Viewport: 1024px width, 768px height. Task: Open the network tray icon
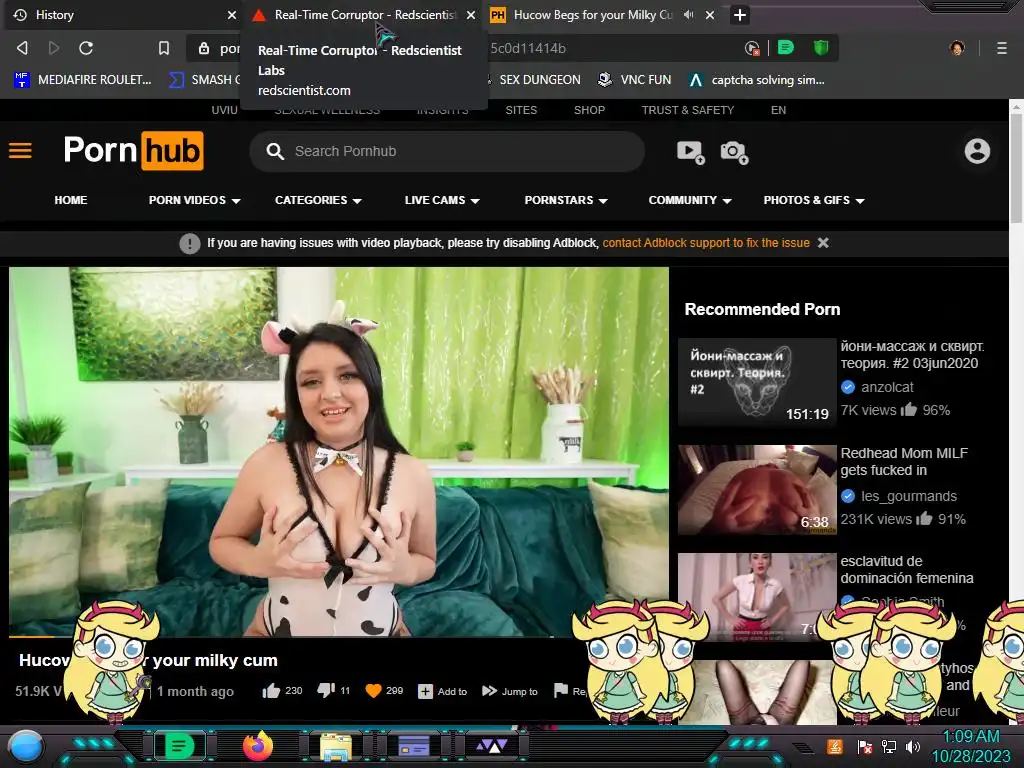[889, 746]
